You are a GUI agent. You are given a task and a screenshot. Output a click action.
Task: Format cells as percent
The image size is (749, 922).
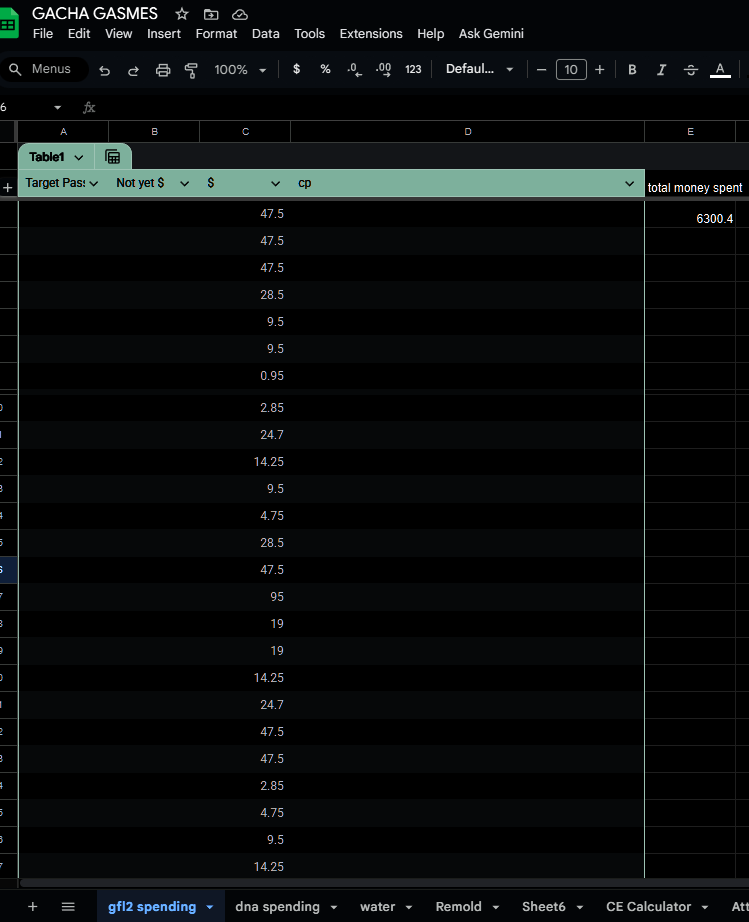tap(325, 69)
